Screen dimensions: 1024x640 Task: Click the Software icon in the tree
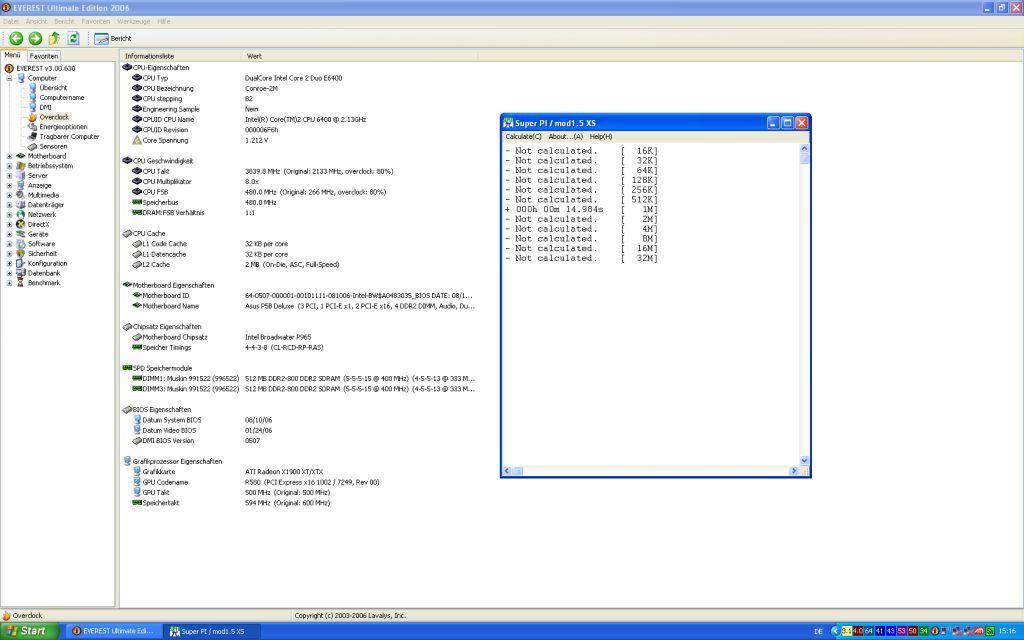tap(21, 244)
